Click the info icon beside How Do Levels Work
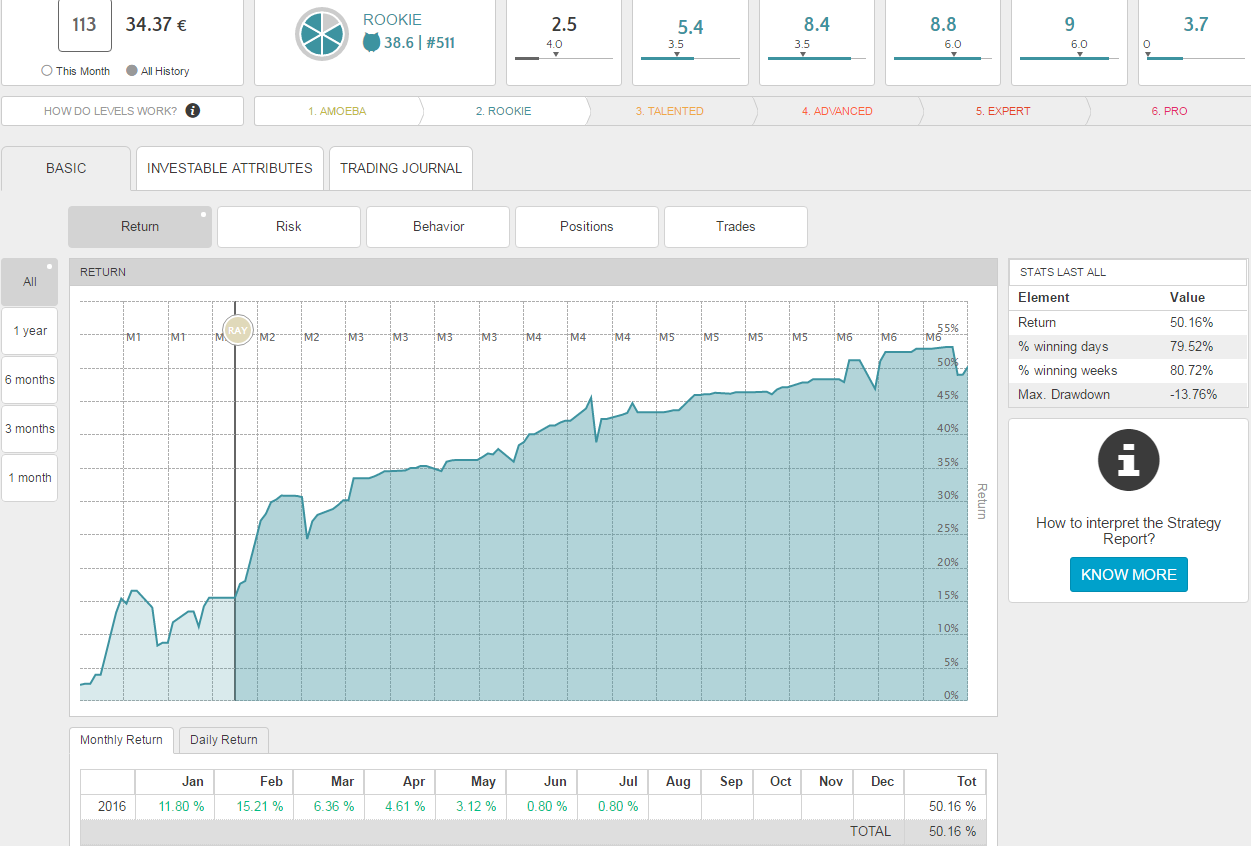This screenshot has height=846, width=1251. pos(193,111)
